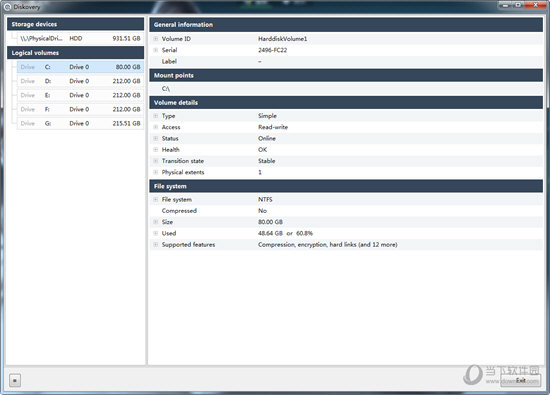
Task: Expand the Physical extents row
Action: coord(156,172)
